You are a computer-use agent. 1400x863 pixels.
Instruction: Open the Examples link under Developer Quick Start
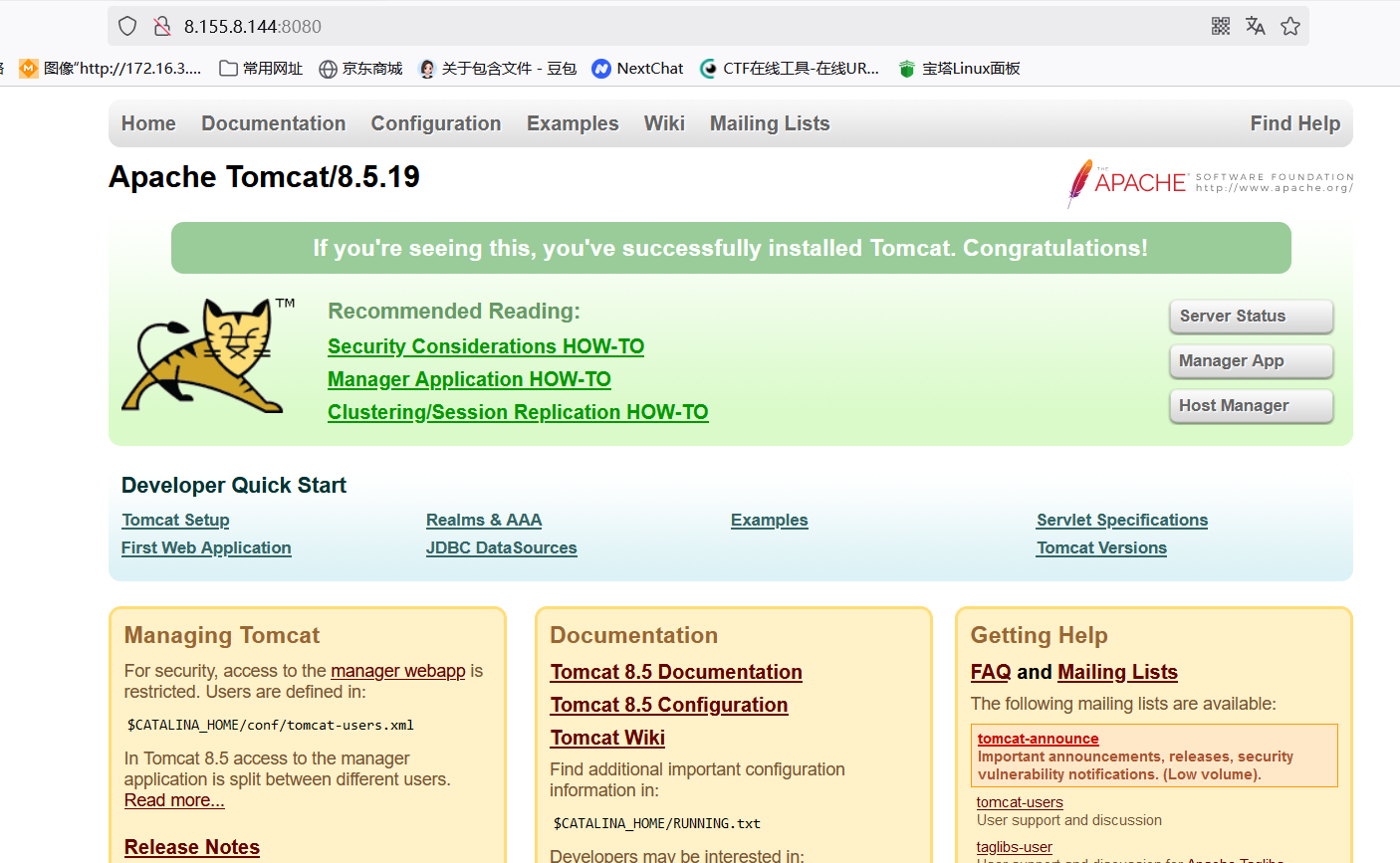(x=770, y=520)
